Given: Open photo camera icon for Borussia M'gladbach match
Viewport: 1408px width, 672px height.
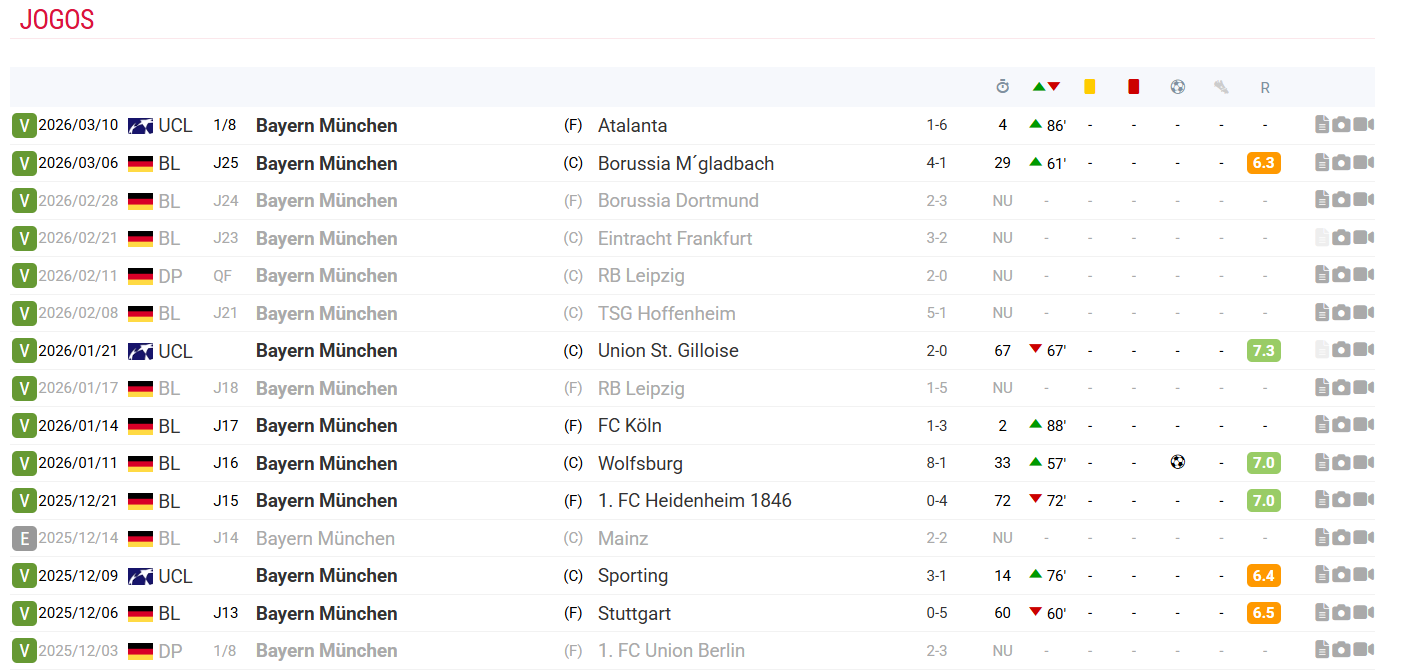Looking at the screenshot, I should (1342, 163).
